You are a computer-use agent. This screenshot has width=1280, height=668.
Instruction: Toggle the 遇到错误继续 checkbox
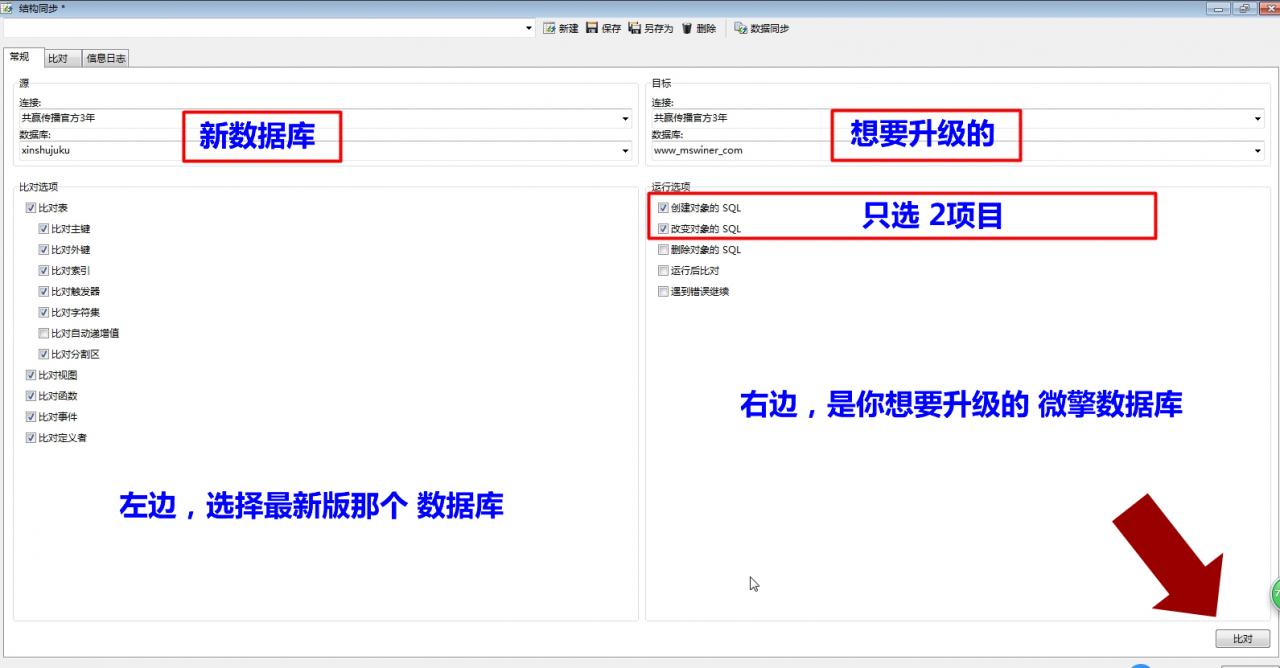tap(663, 292)
